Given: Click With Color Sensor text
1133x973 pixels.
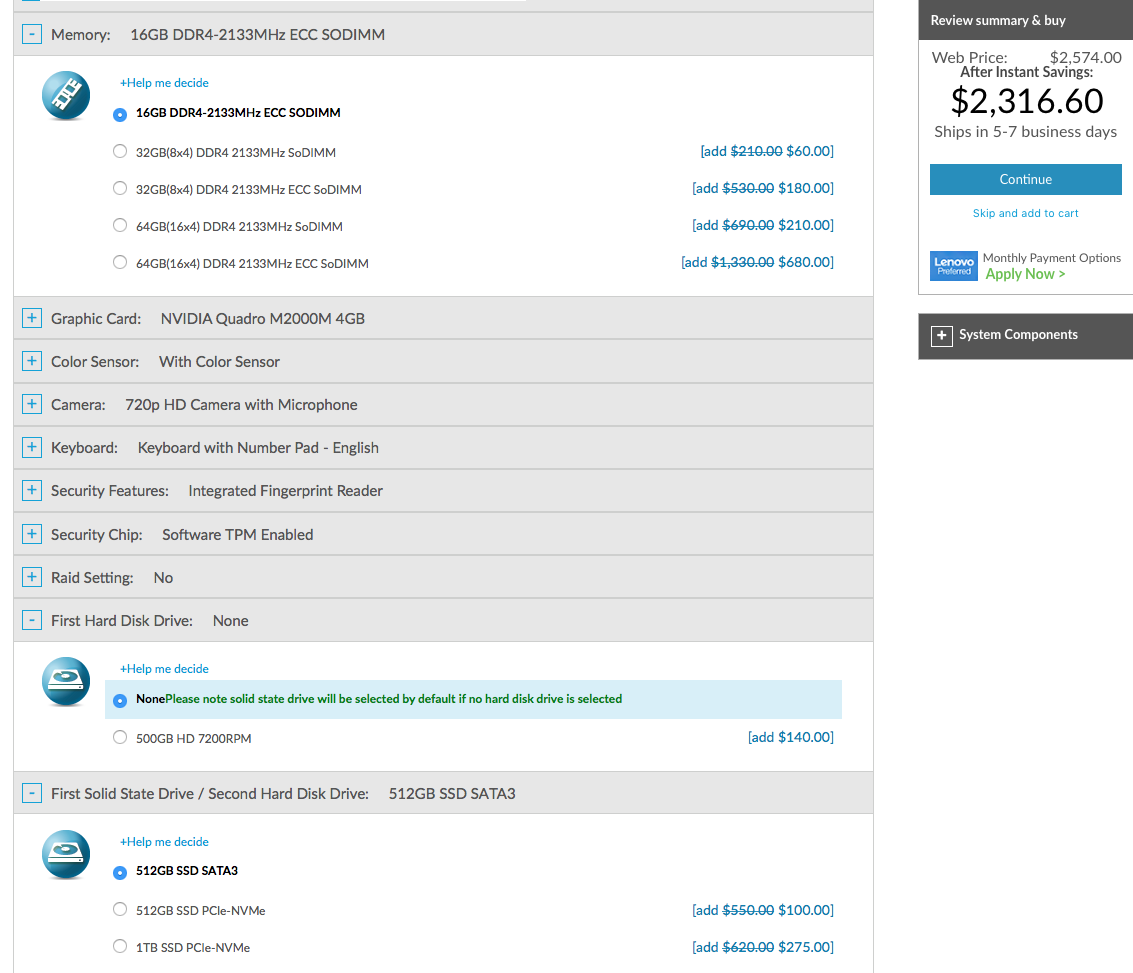Looking at the screenshot, I should [x=219, y=362].
